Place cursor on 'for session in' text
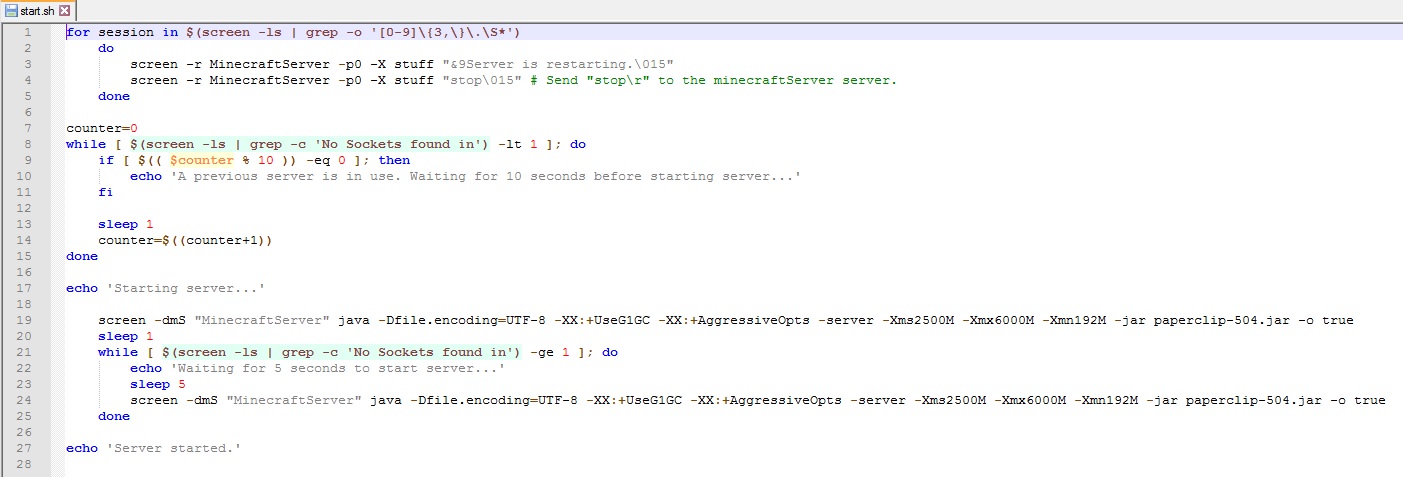The image size is (1403, 477). tap(122, 32)
